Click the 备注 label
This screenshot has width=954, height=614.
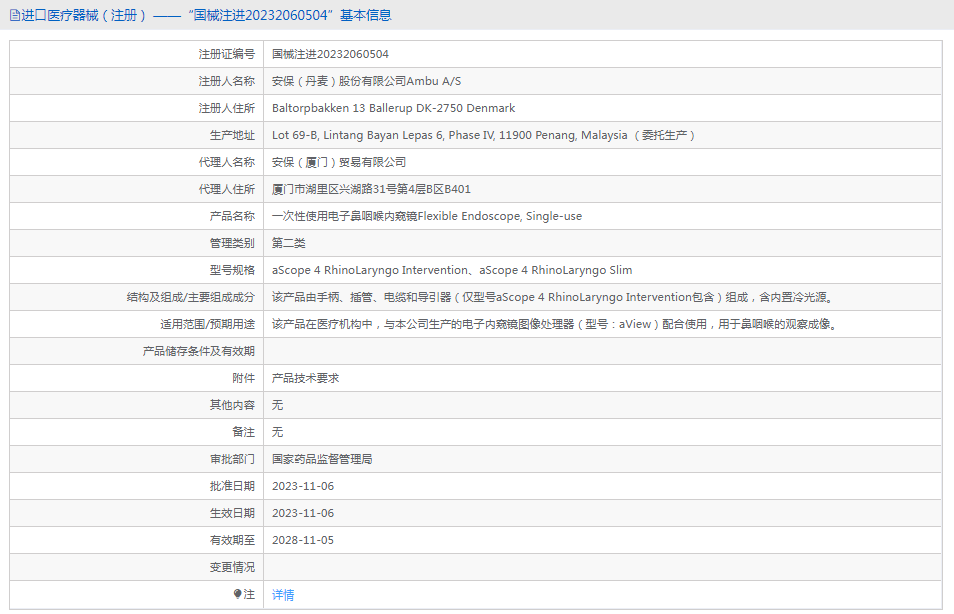[x=243, y=432]
